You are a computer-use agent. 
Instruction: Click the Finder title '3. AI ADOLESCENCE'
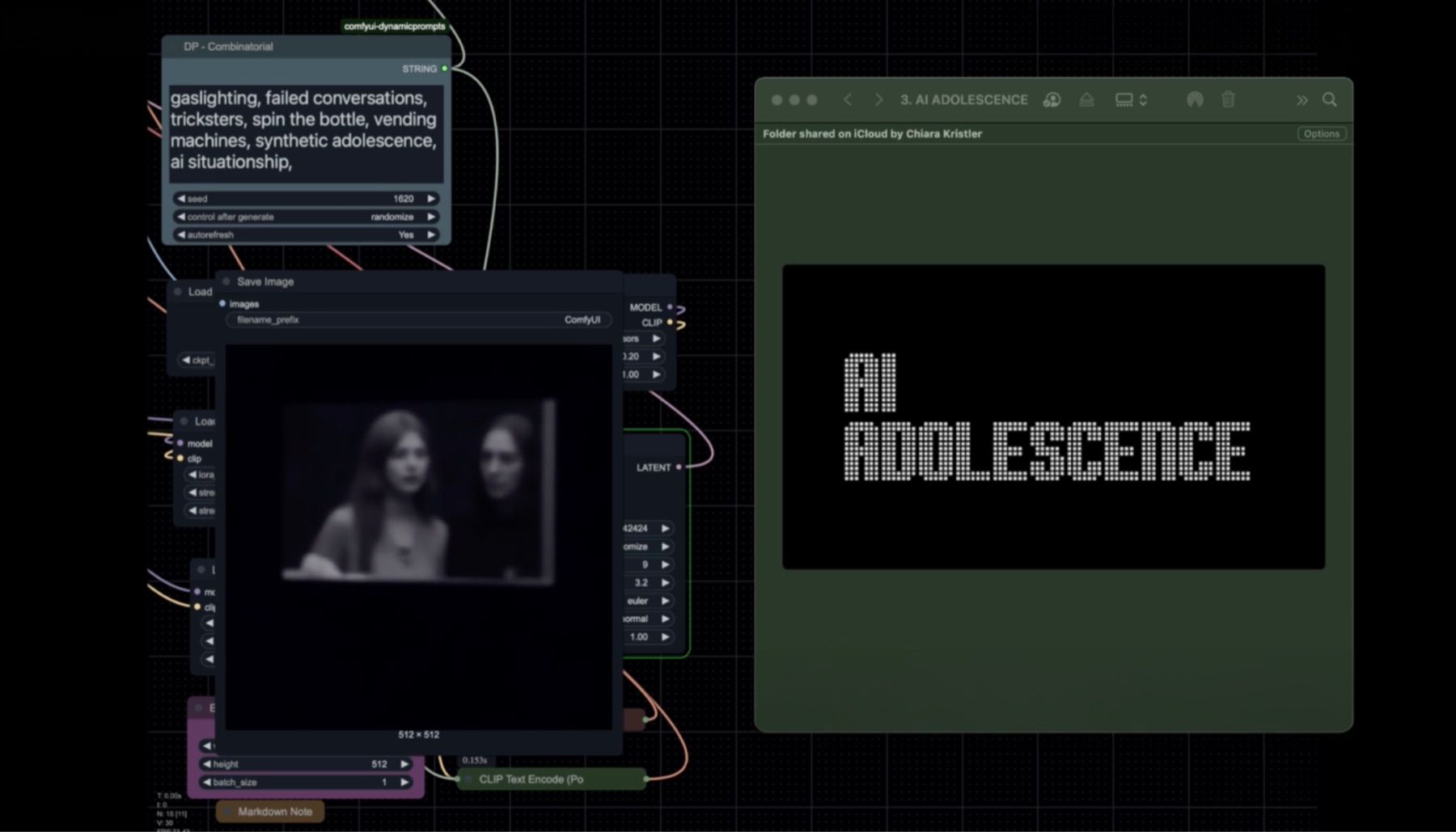click(x=963, y=99)
